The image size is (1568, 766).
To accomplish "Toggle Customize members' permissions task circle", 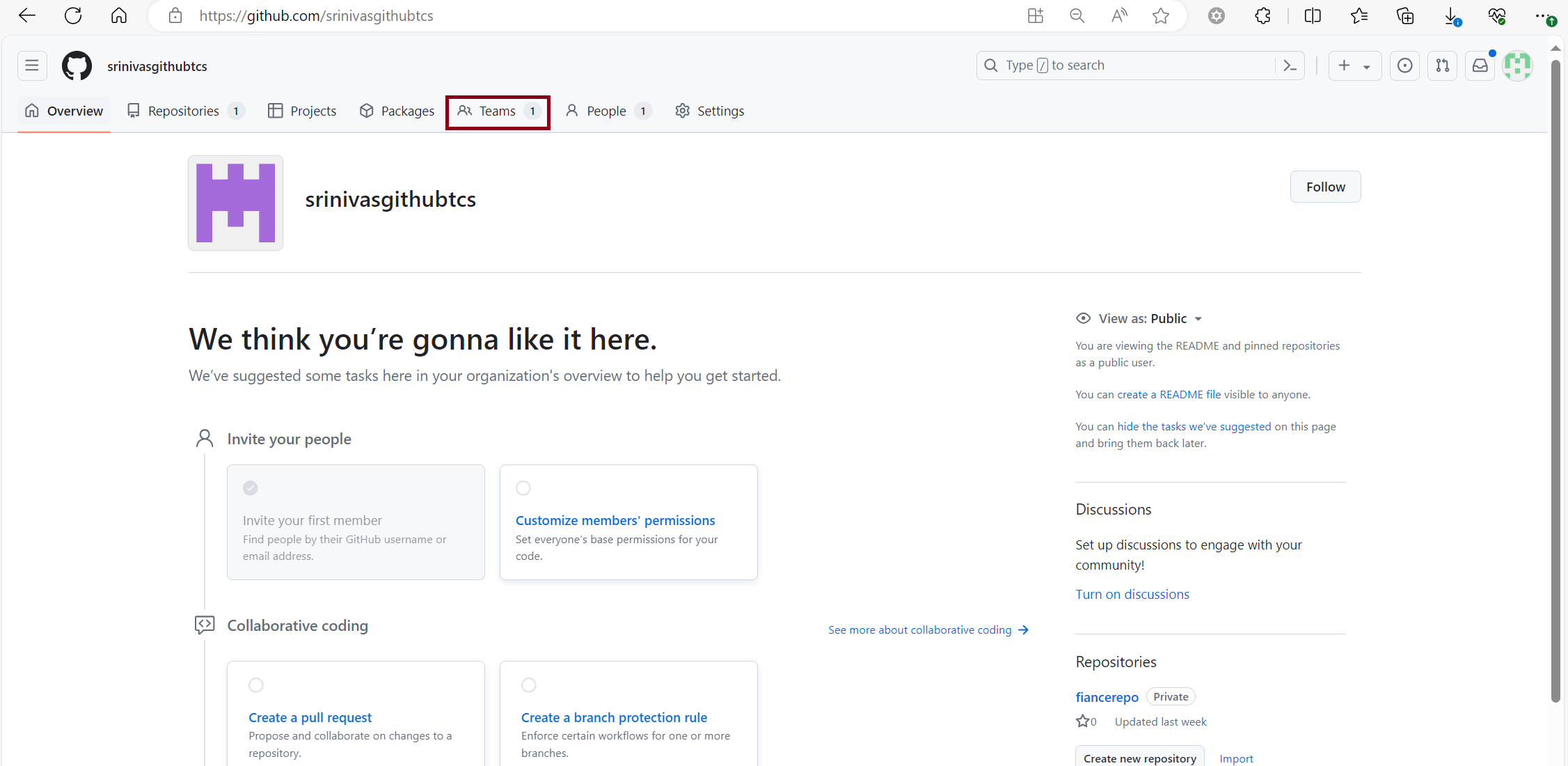I will click(523, 487).
